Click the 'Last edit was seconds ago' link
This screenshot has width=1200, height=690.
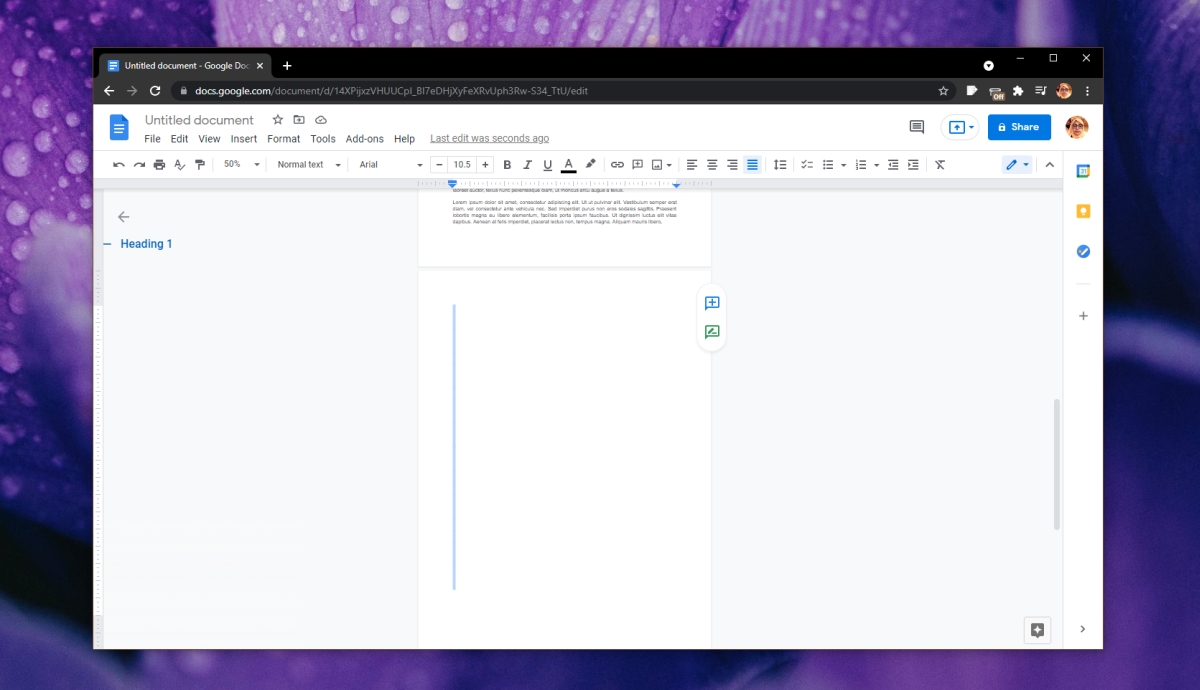click(x=489, y=139)
